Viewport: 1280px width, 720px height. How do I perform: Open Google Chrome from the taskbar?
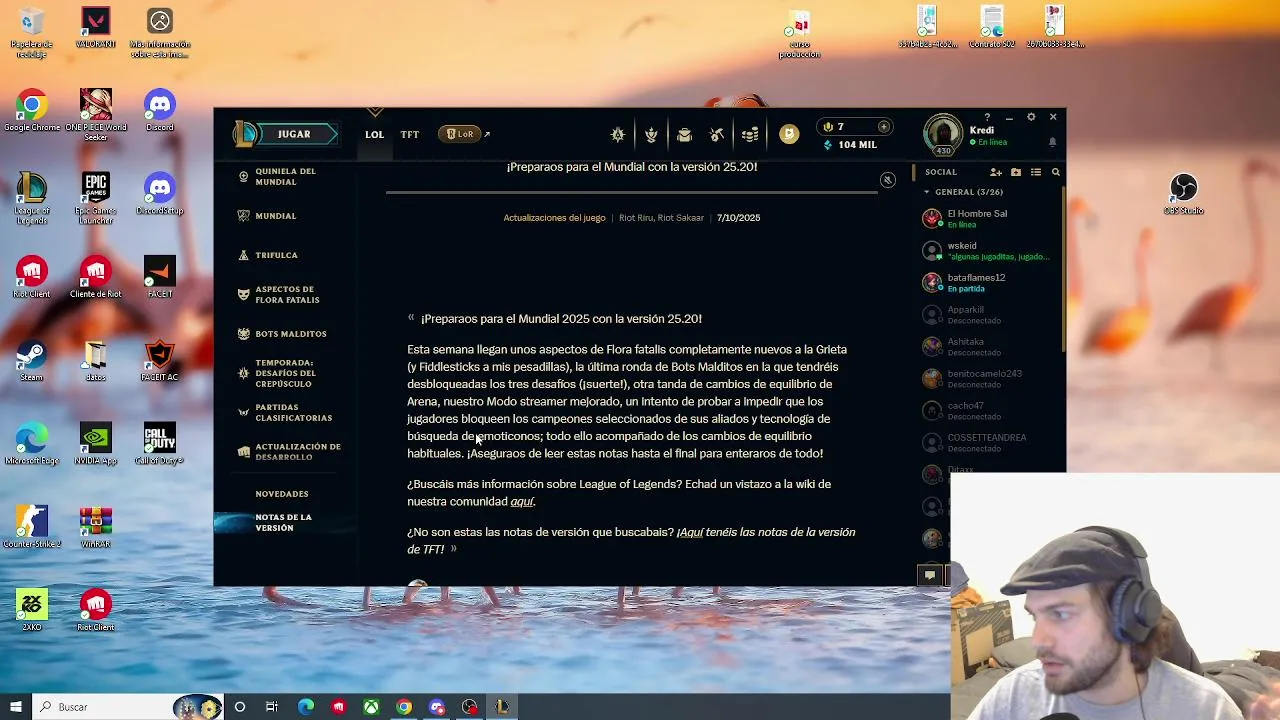404,707
